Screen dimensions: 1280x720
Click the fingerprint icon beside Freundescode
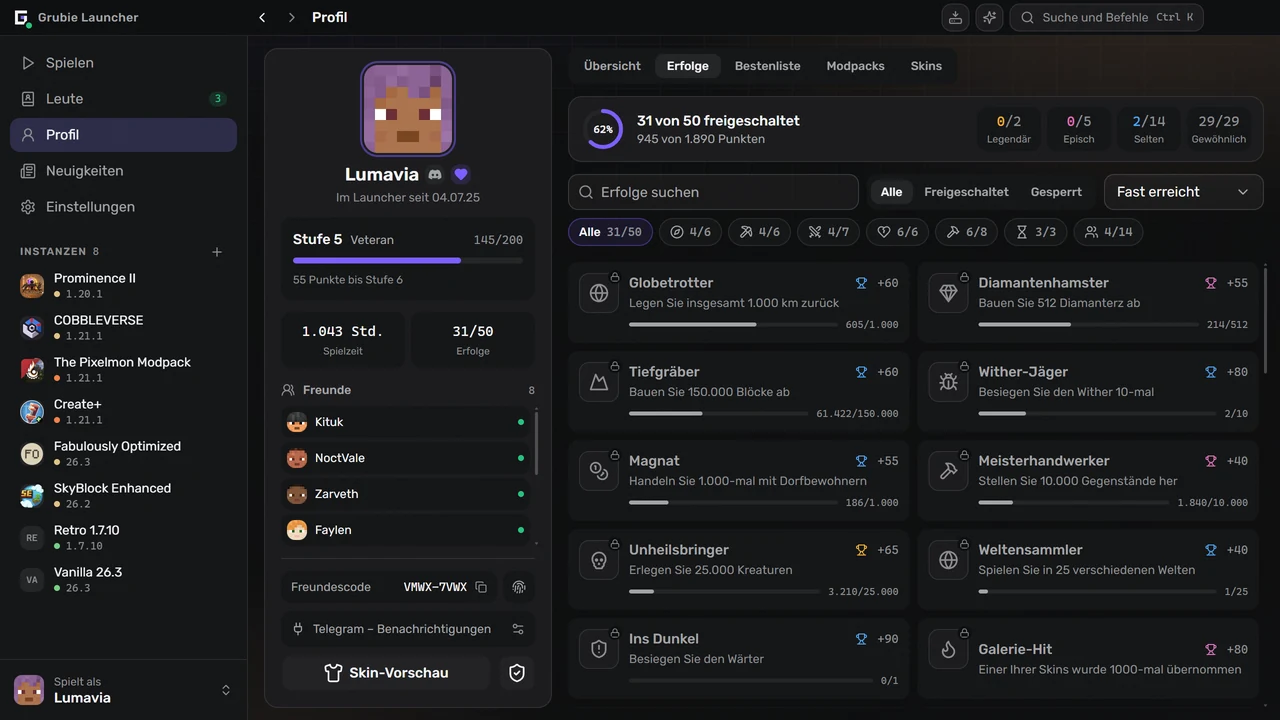pyautogui.click(x=518, y=587)
